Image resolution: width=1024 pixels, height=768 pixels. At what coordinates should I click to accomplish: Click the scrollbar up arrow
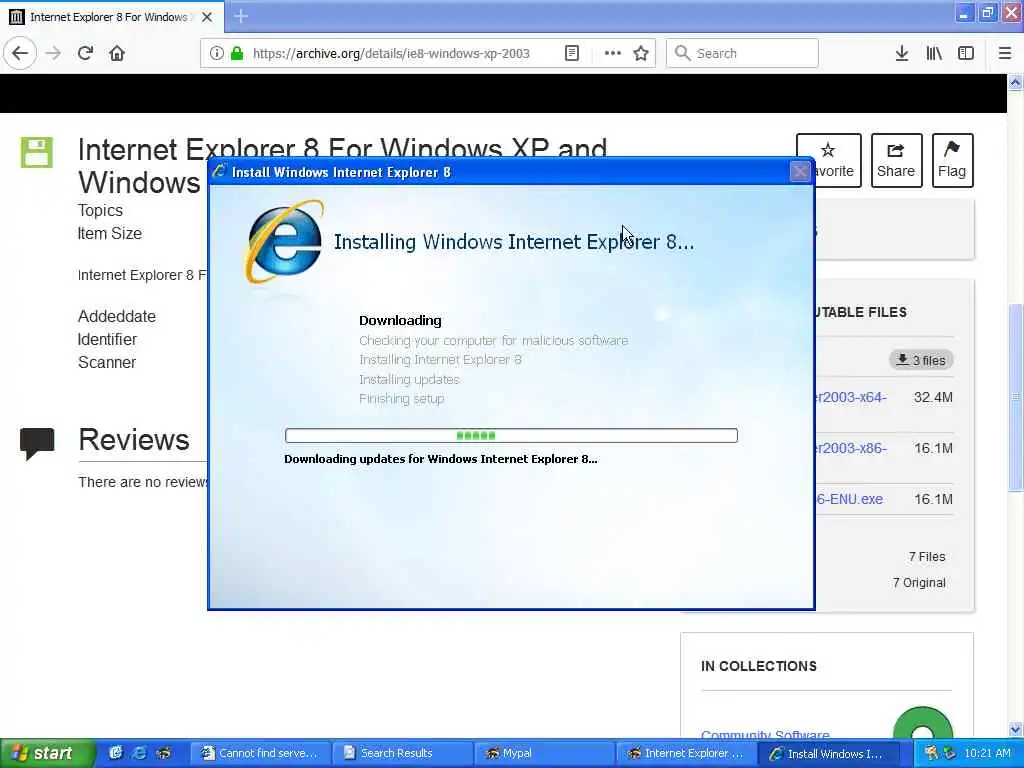coord(1015,82)
